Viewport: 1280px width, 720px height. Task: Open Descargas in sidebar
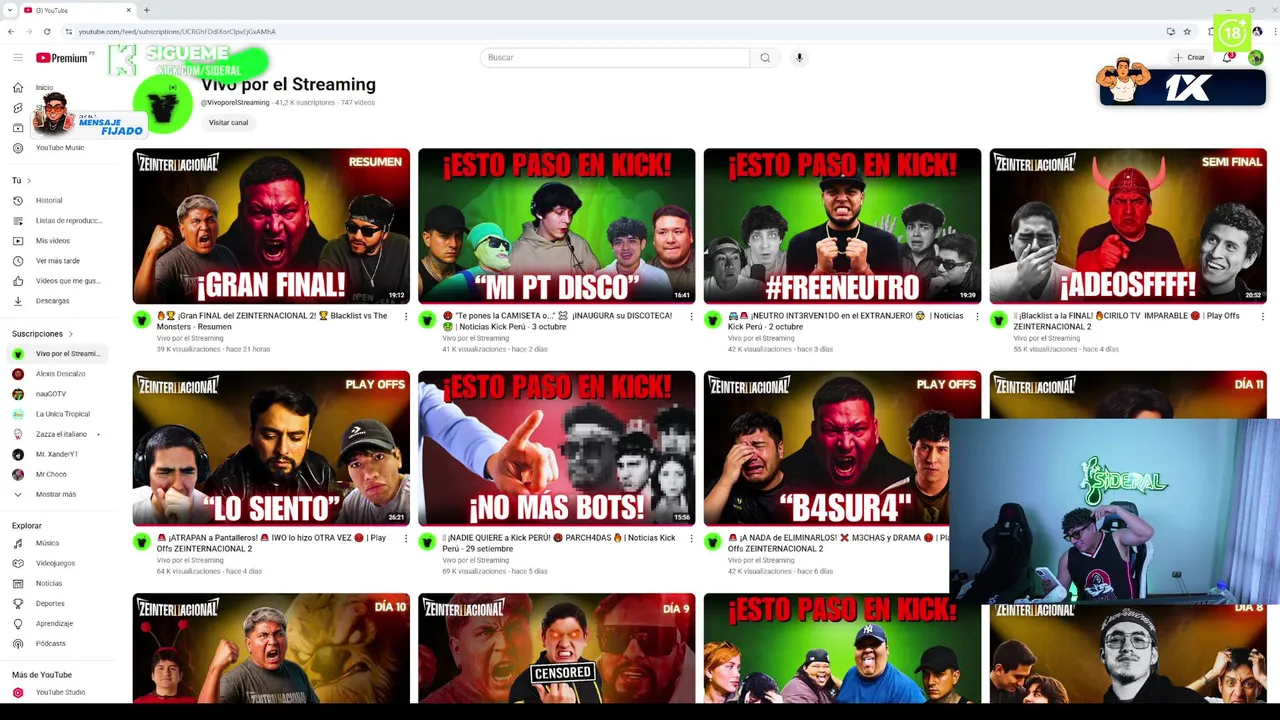[52, 301]
